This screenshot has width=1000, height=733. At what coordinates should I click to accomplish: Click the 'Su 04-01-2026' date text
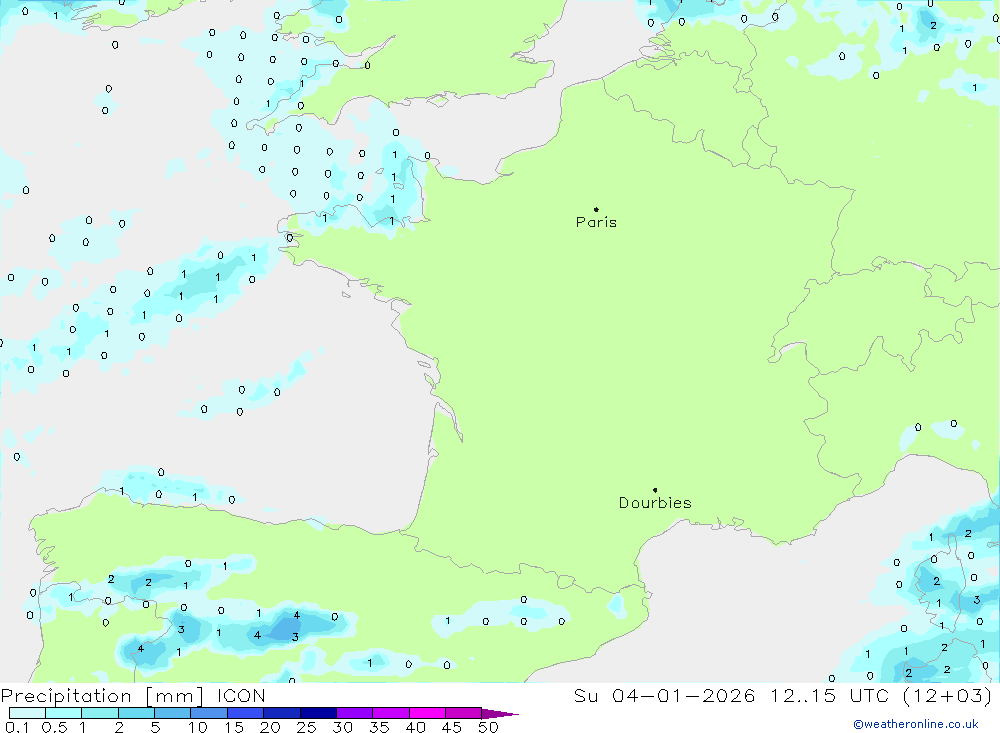click(665, 695)
